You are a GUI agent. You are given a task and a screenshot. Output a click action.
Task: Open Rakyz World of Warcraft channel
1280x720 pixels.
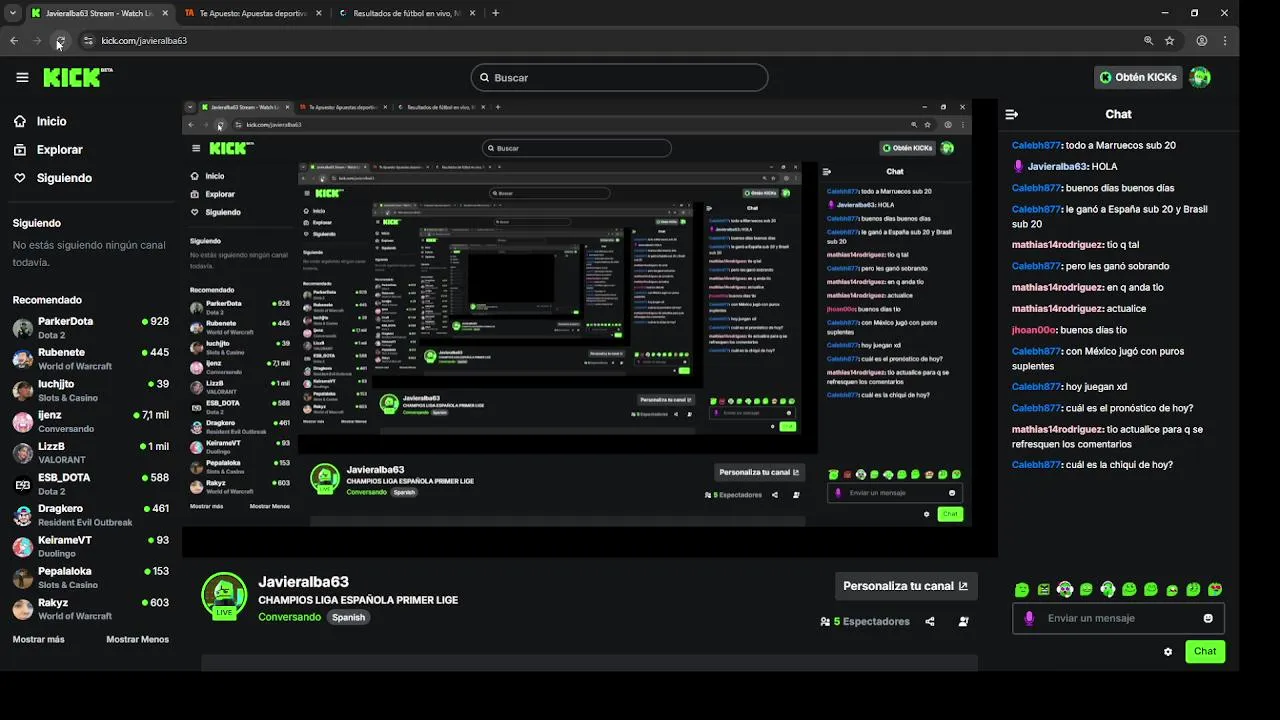click(90, 609)
